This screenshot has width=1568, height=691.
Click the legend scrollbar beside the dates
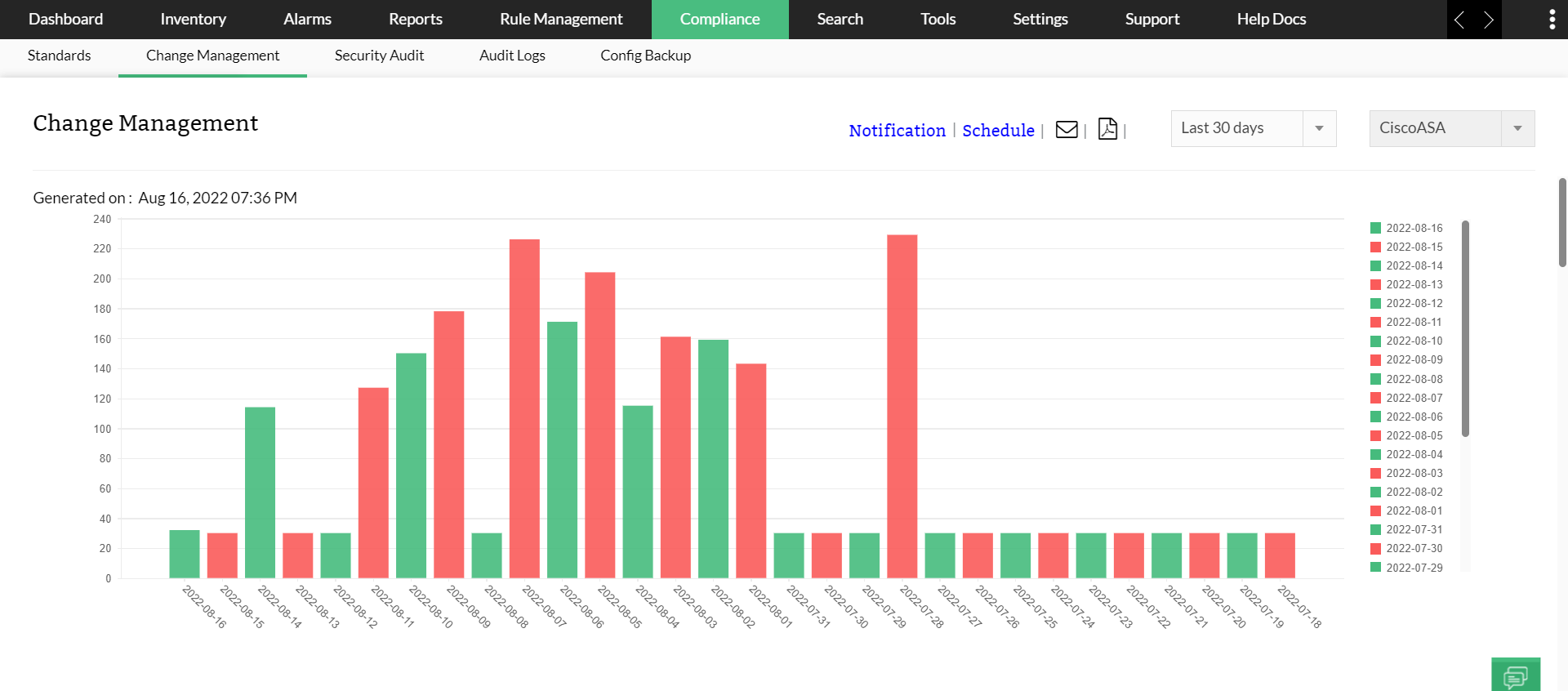(x=1465, y=328)
